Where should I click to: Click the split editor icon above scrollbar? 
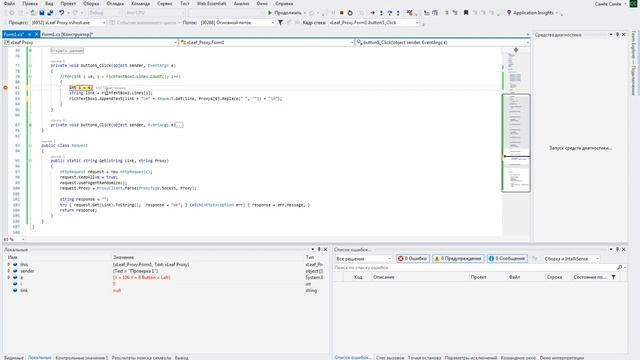(516, 50)
